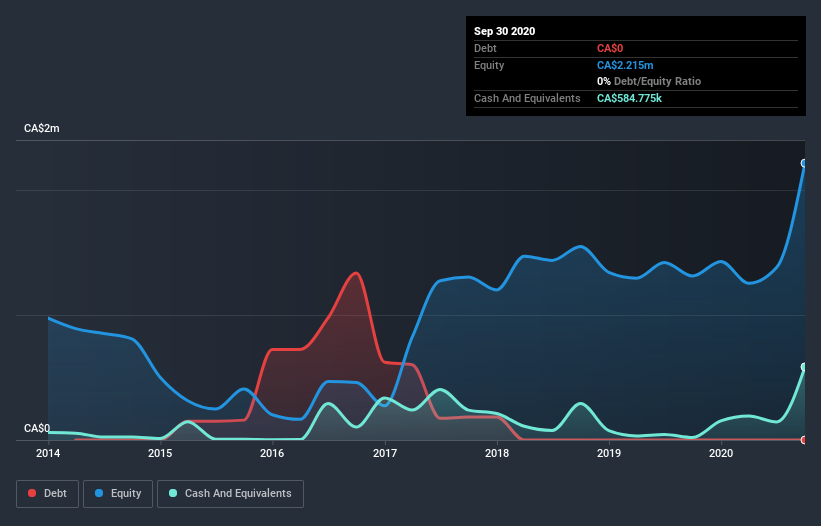This screenshot has height=526, width=821.
Task: Click the red CA$0 Debt value in tooltip
Action: point(610,49)
